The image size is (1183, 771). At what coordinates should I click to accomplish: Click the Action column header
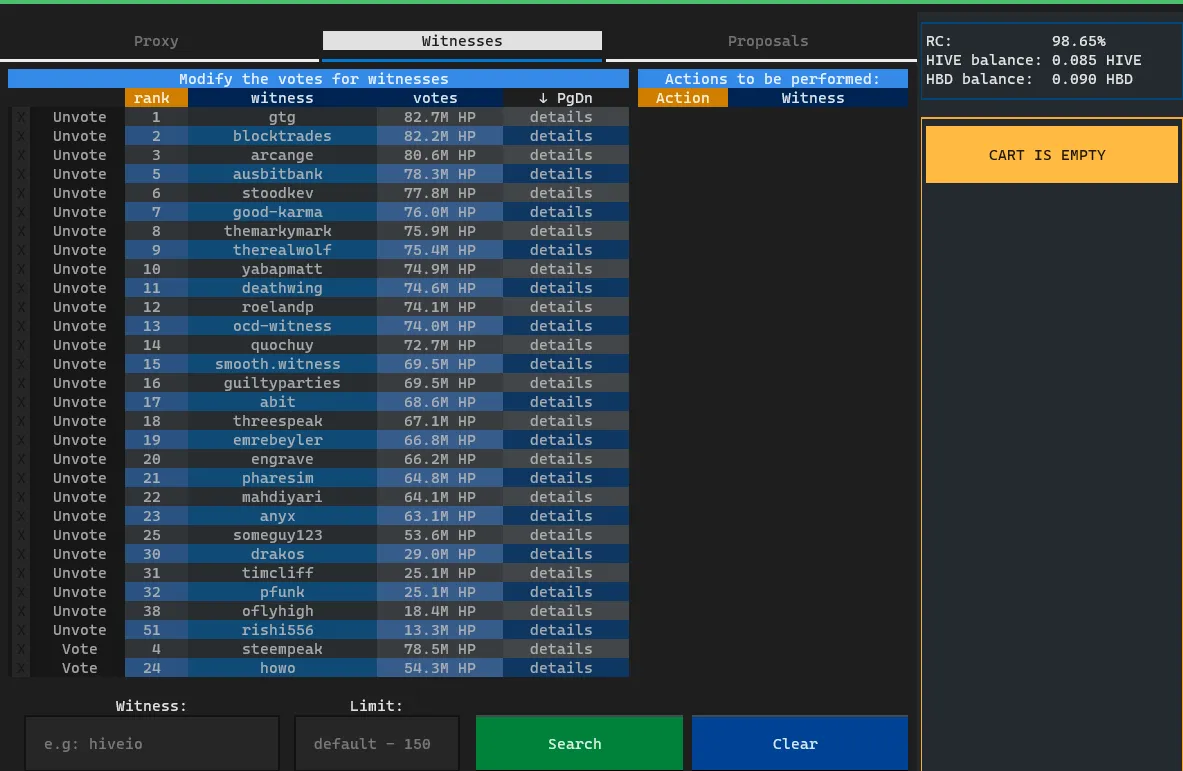click(683, 98)
